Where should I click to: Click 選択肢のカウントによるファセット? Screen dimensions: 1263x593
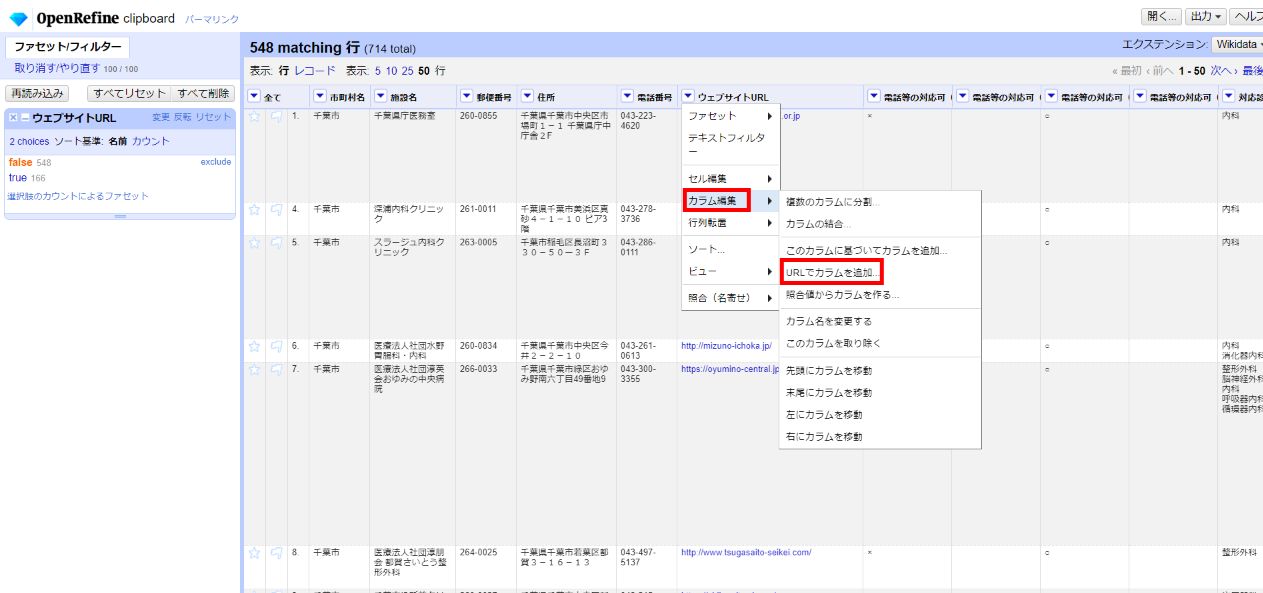(78, 196)
